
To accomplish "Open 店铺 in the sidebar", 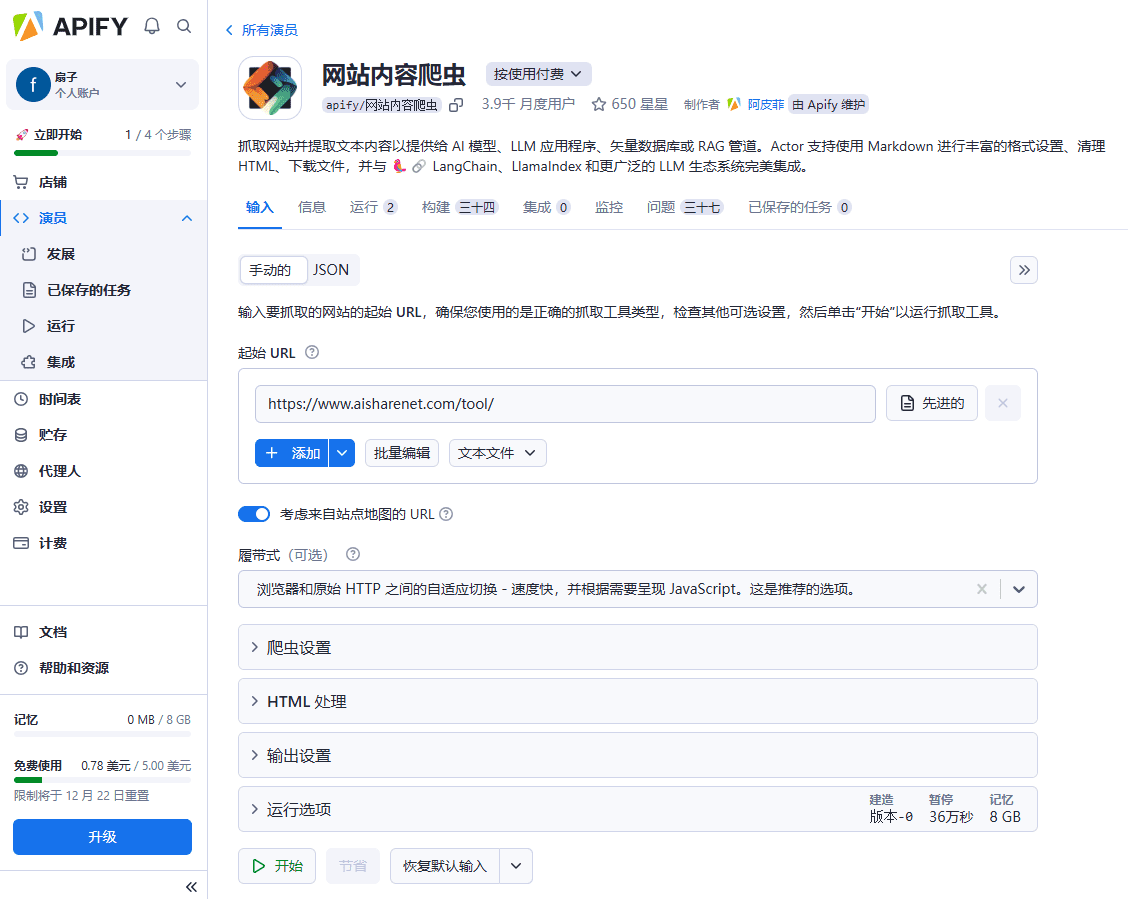I will (x=53, y=183).
